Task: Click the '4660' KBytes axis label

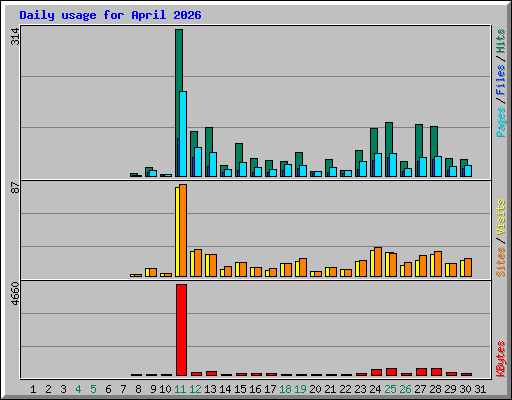Action: point(15,294)
